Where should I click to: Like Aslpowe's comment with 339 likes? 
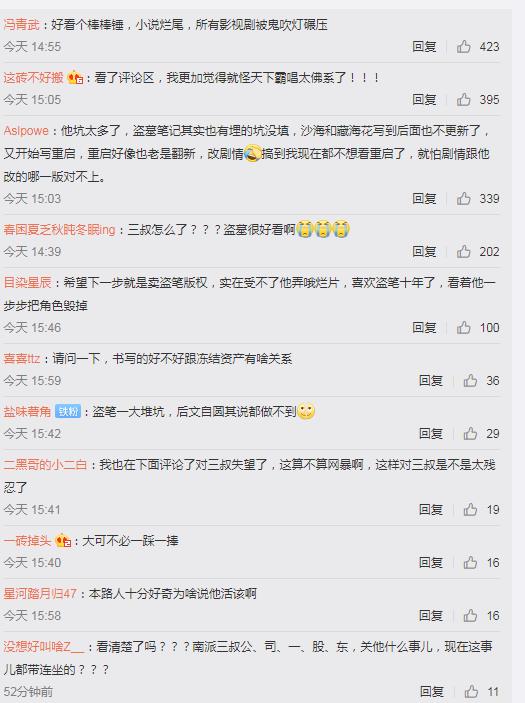(464, 198)
